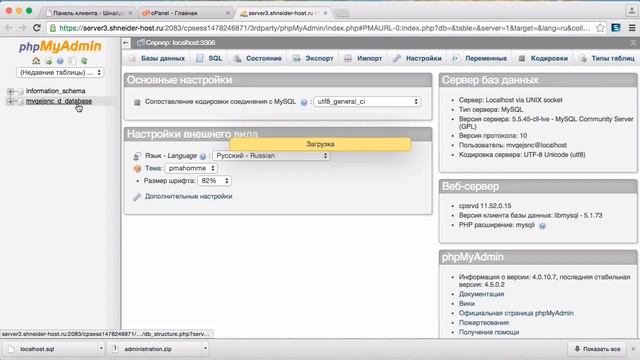Screen dimensions: 640x360
Task: Click Показать все downloads button
Action: click(597, 349)
